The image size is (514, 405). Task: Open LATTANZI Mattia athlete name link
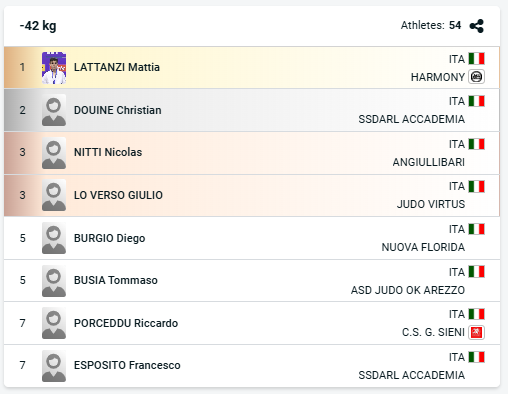coord(117,67)
